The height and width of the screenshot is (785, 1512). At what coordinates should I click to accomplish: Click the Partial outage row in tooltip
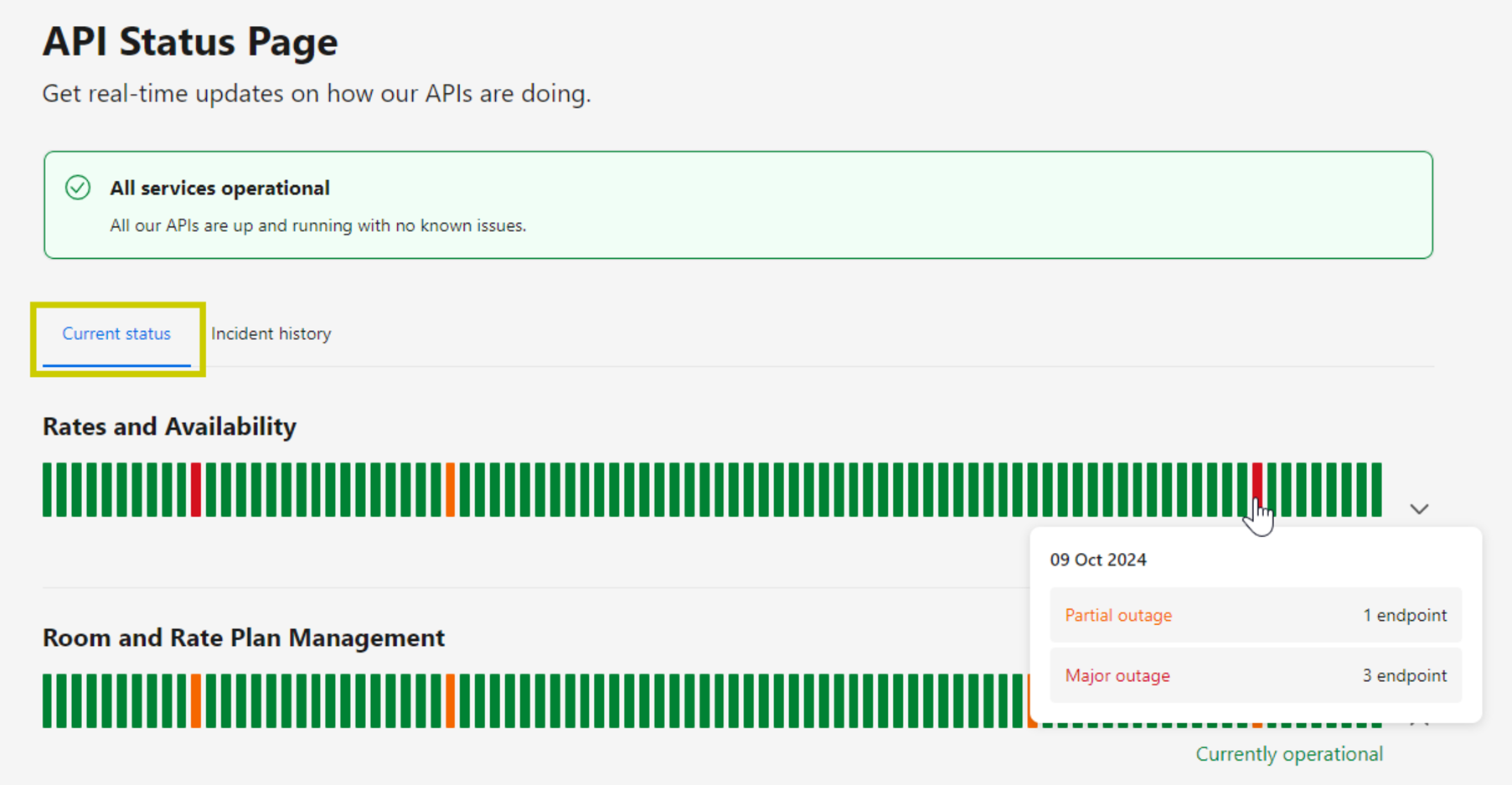pos(1255,615)
